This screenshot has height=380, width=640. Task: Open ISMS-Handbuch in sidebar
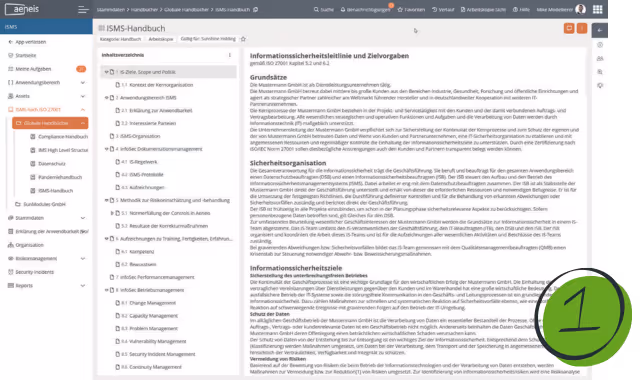[55, 191]
